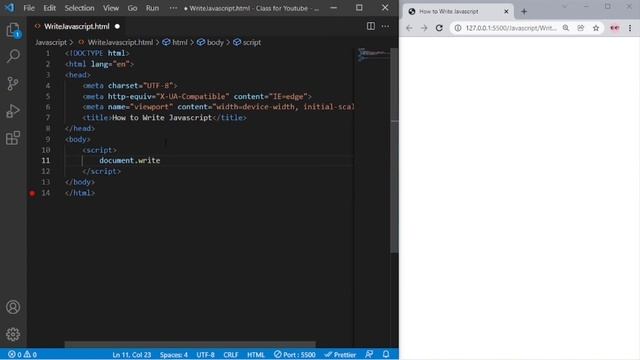The image size is (640, 360).
Task: Go to line via Ln 11, Col 23
Action: [x=131, y=354]
